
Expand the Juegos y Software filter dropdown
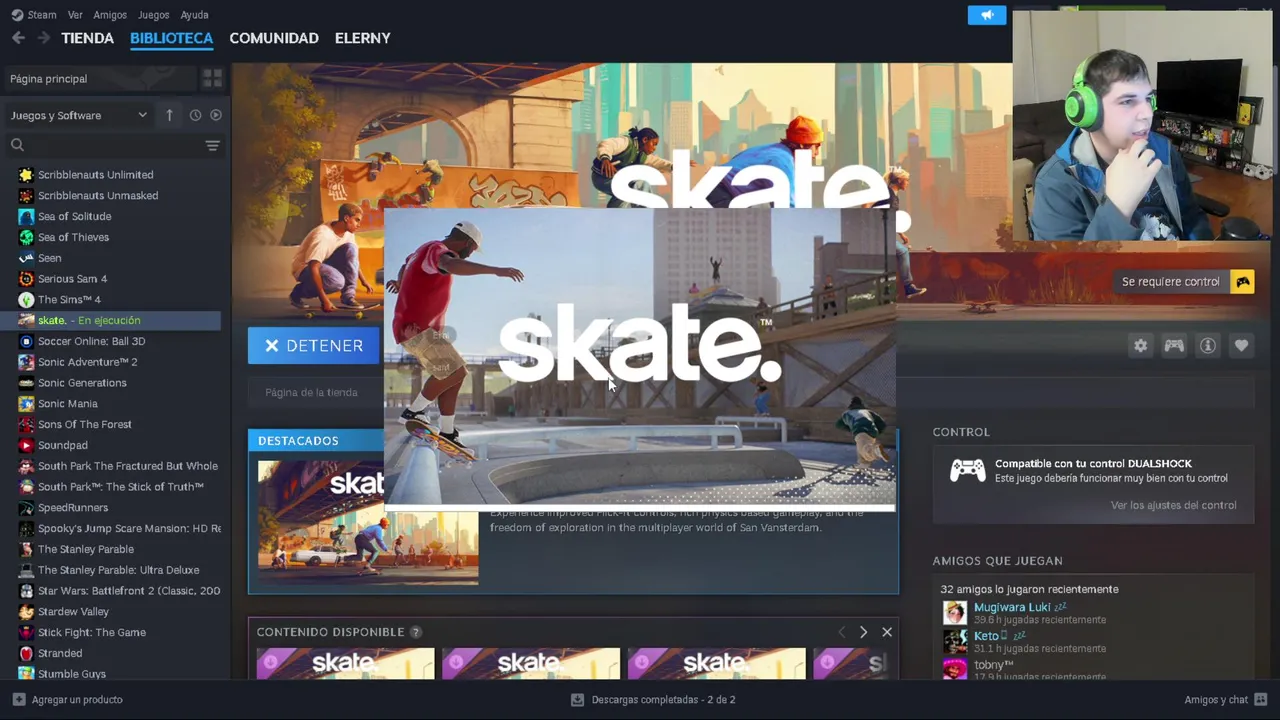pos(79,116)
